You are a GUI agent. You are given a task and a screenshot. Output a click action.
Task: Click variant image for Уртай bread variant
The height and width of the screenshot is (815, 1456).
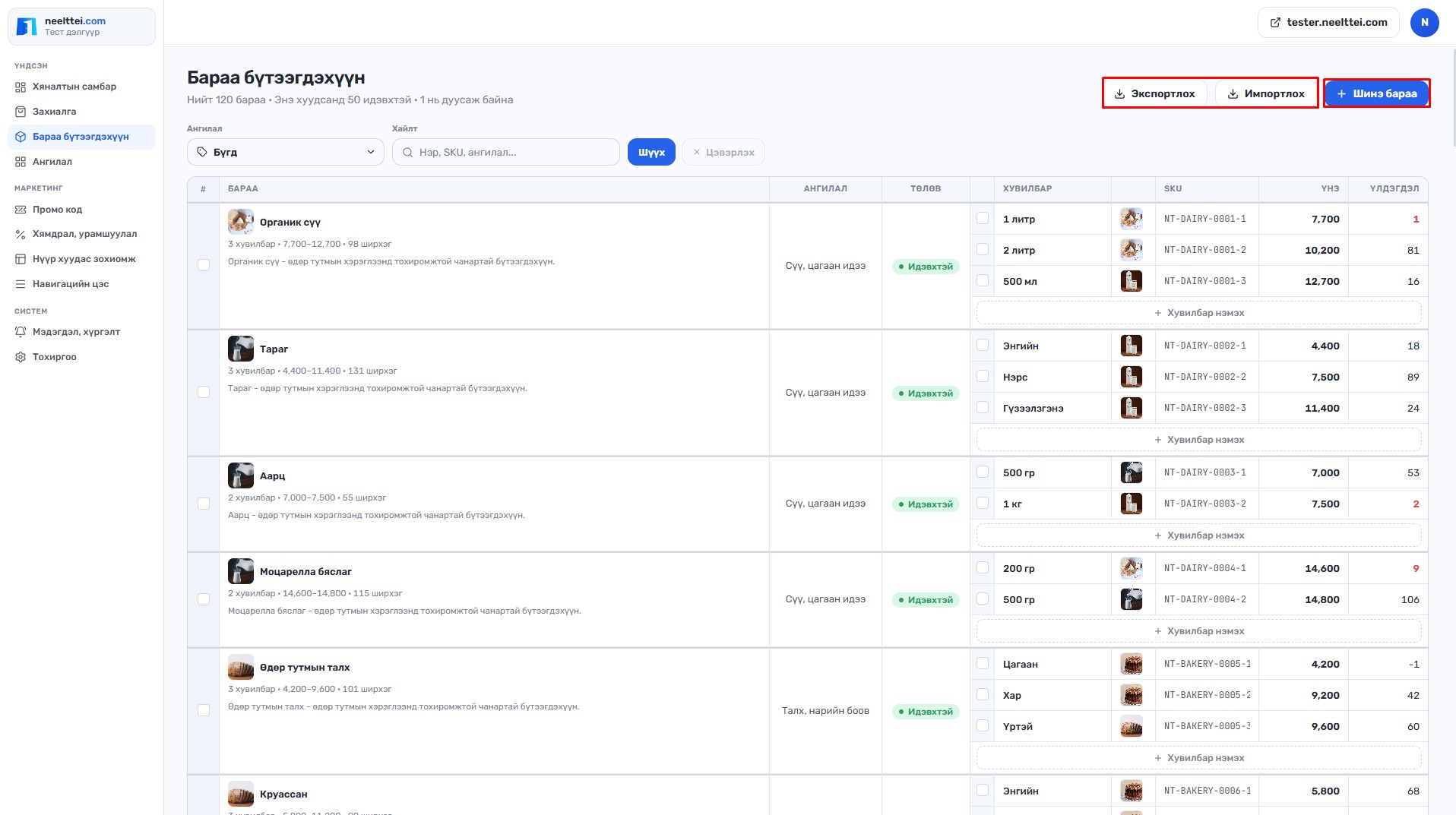coord(1132,726)
